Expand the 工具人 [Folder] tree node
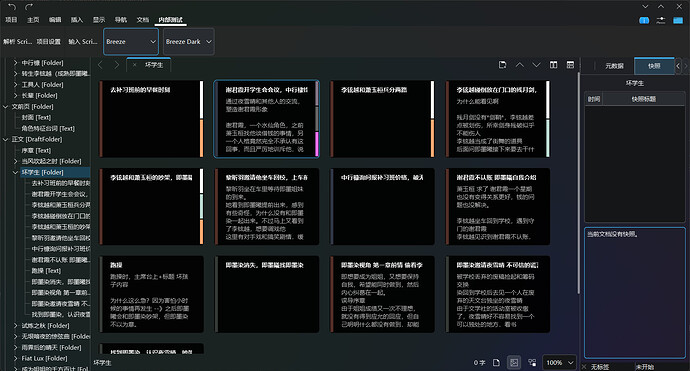The width and height of the screenshot is (690, 371). click(15, 84)
